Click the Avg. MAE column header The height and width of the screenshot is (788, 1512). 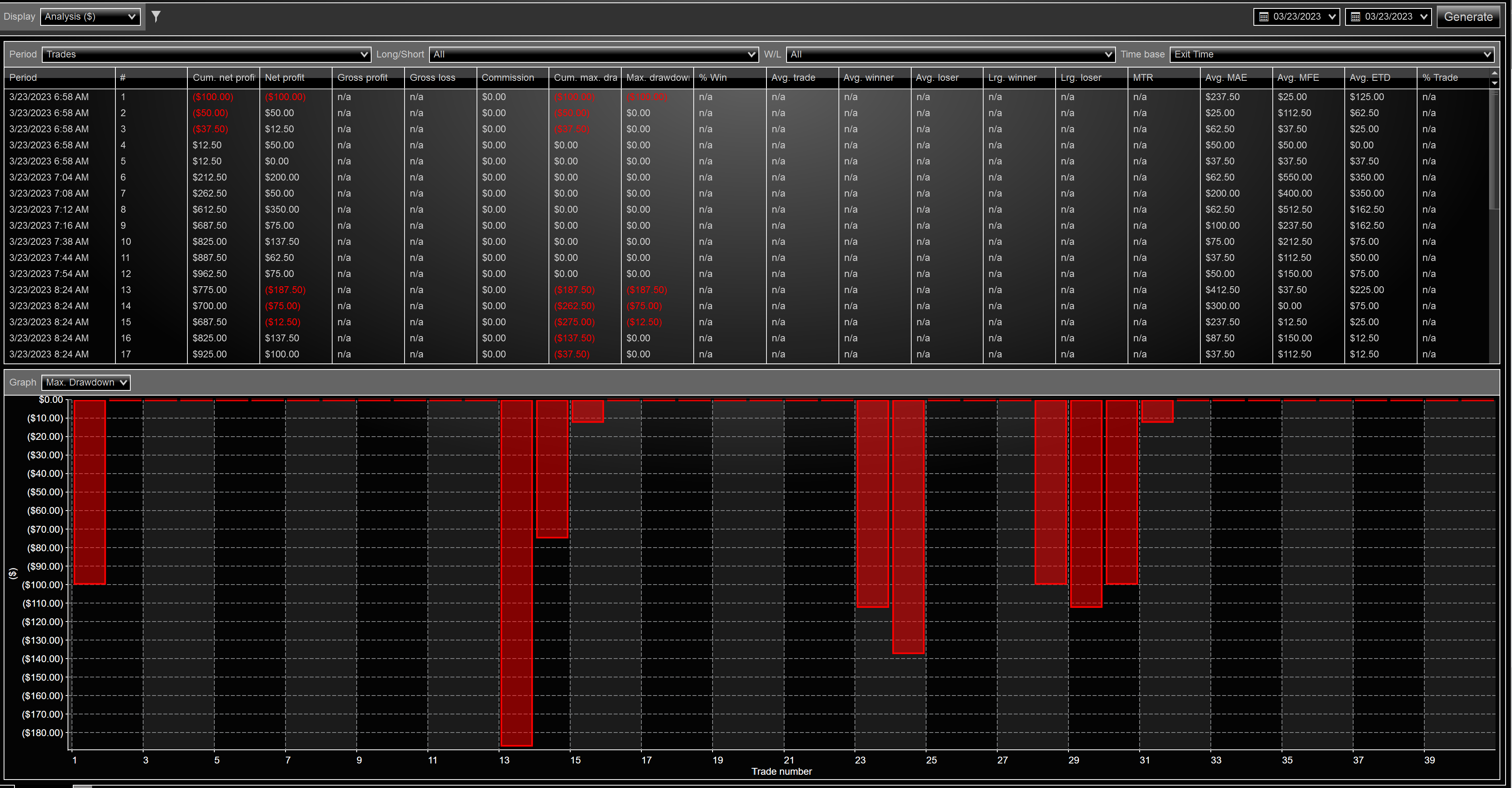click(x=1236, y=78)
